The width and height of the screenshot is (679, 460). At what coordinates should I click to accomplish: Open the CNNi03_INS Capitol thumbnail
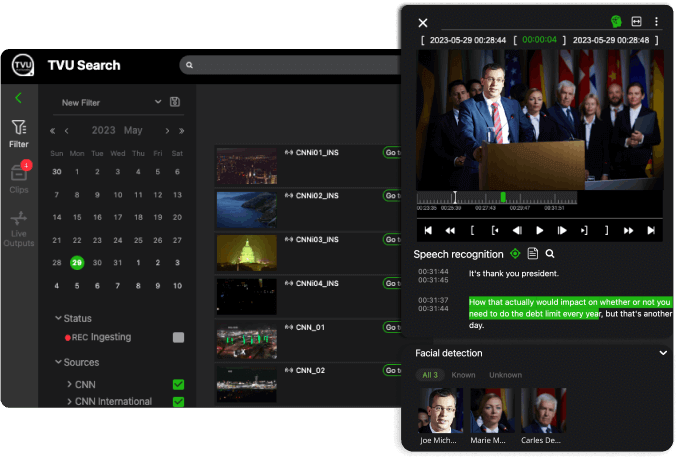[246, 253]
